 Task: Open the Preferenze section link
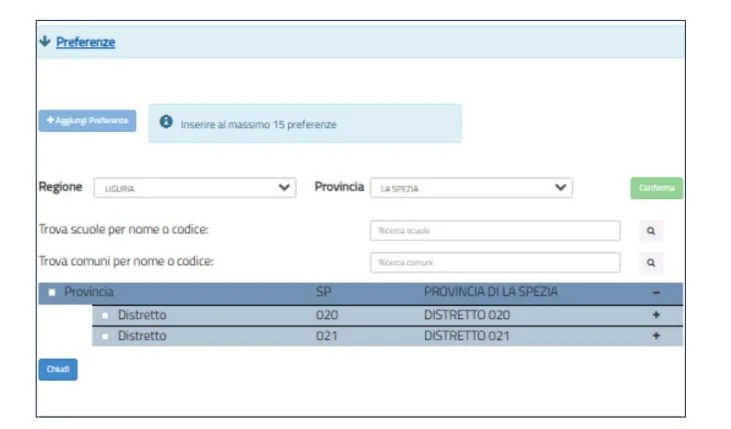pyautogui.click(x=85, y=42)
